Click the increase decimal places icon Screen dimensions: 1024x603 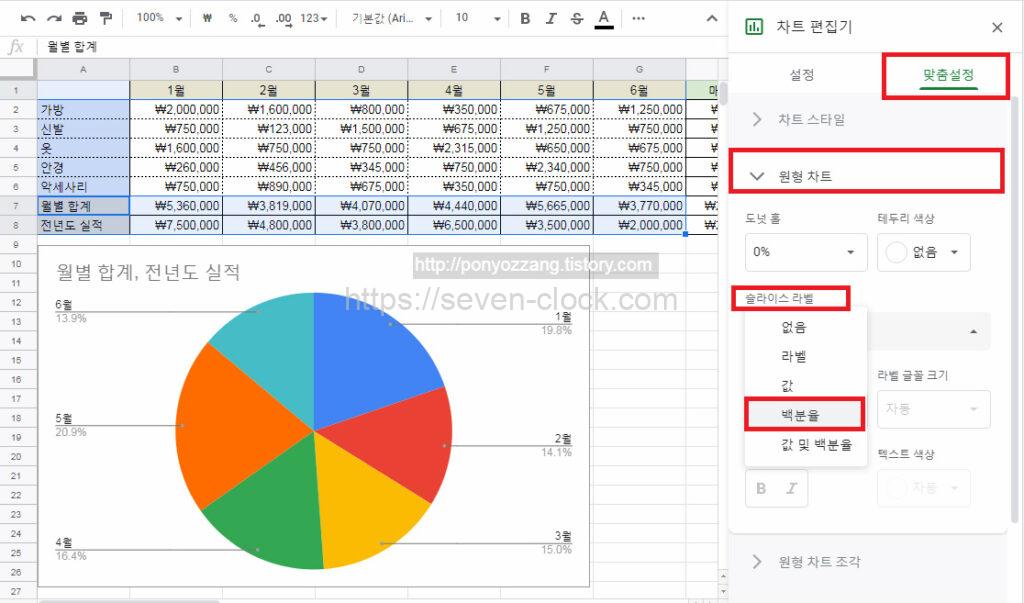click(283, 18)
